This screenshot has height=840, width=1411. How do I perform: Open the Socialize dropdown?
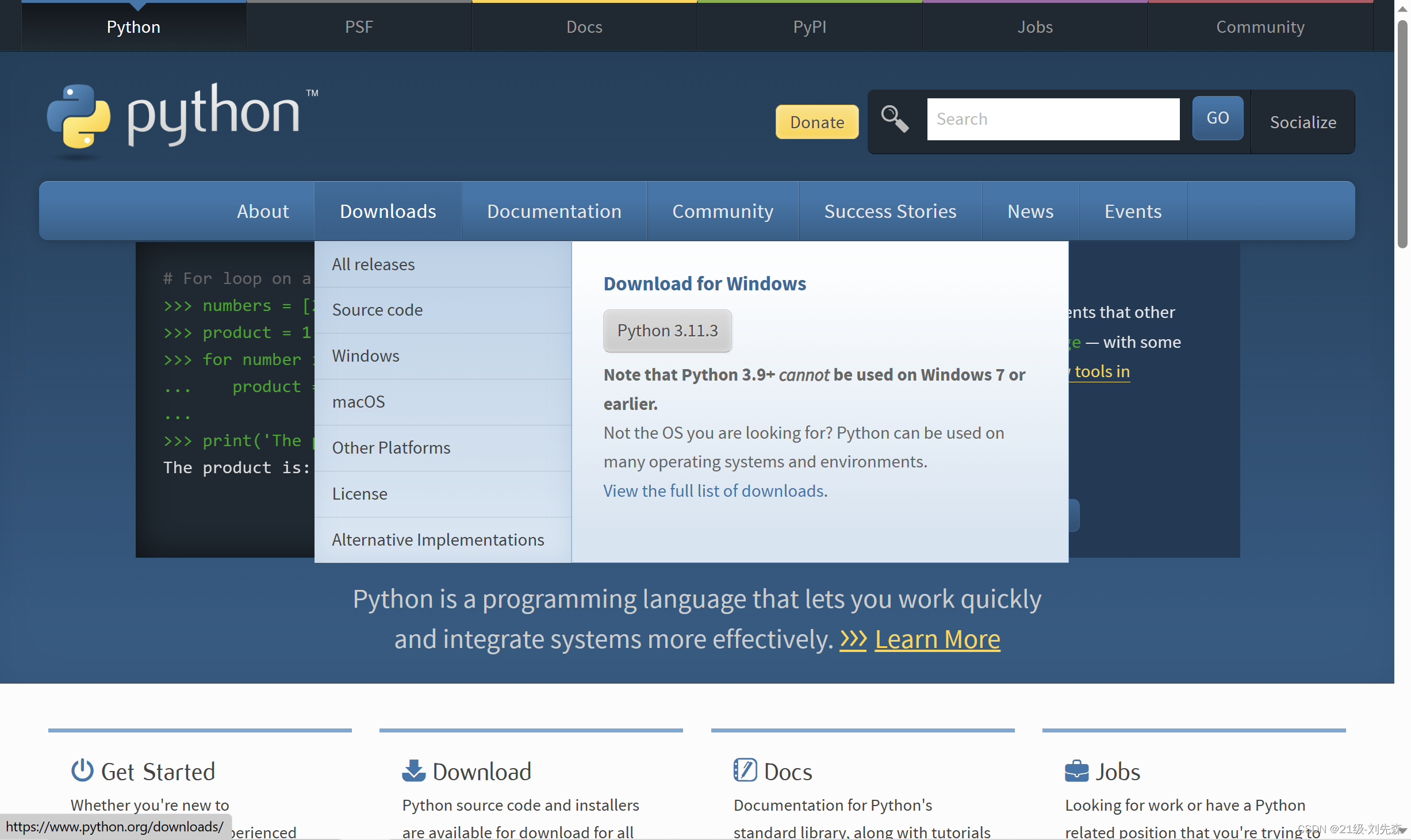click(x=1302, y=122)
